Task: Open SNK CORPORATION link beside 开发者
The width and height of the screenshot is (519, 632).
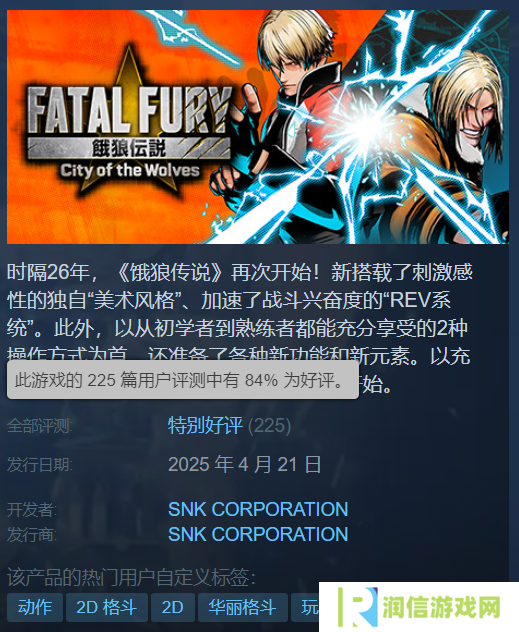Action: [x=258, y=509]
